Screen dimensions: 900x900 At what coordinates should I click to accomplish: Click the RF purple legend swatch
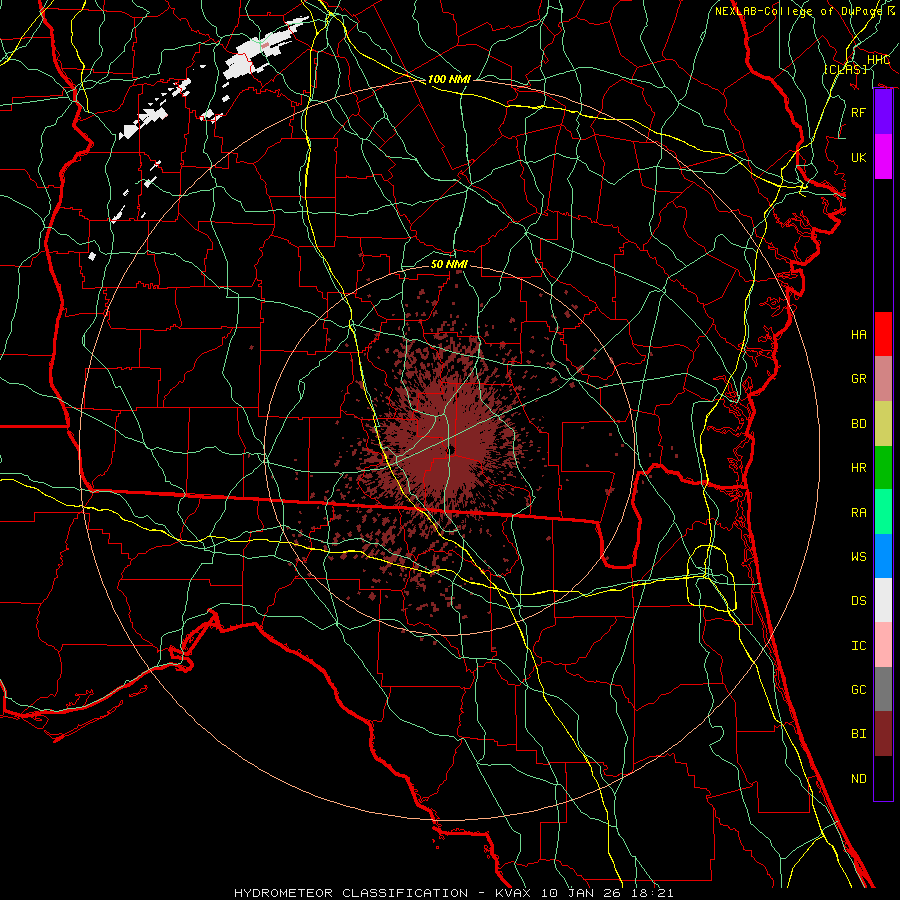883,112
